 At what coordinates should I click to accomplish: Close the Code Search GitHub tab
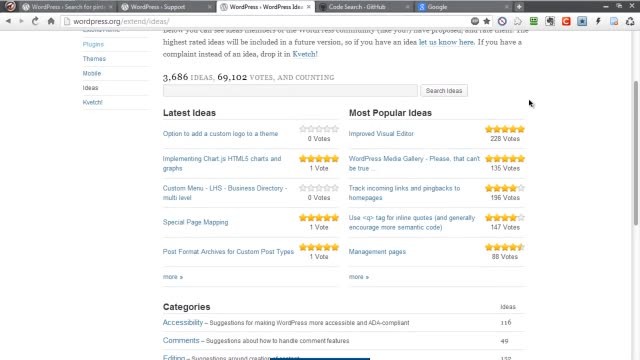click(407, 7)
